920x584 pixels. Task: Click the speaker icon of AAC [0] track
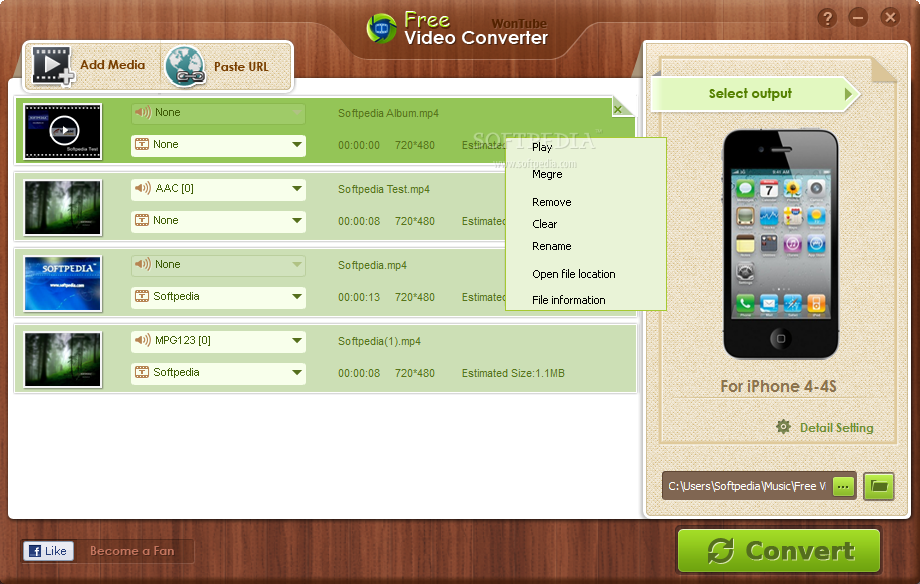click(x=143, y=188)
